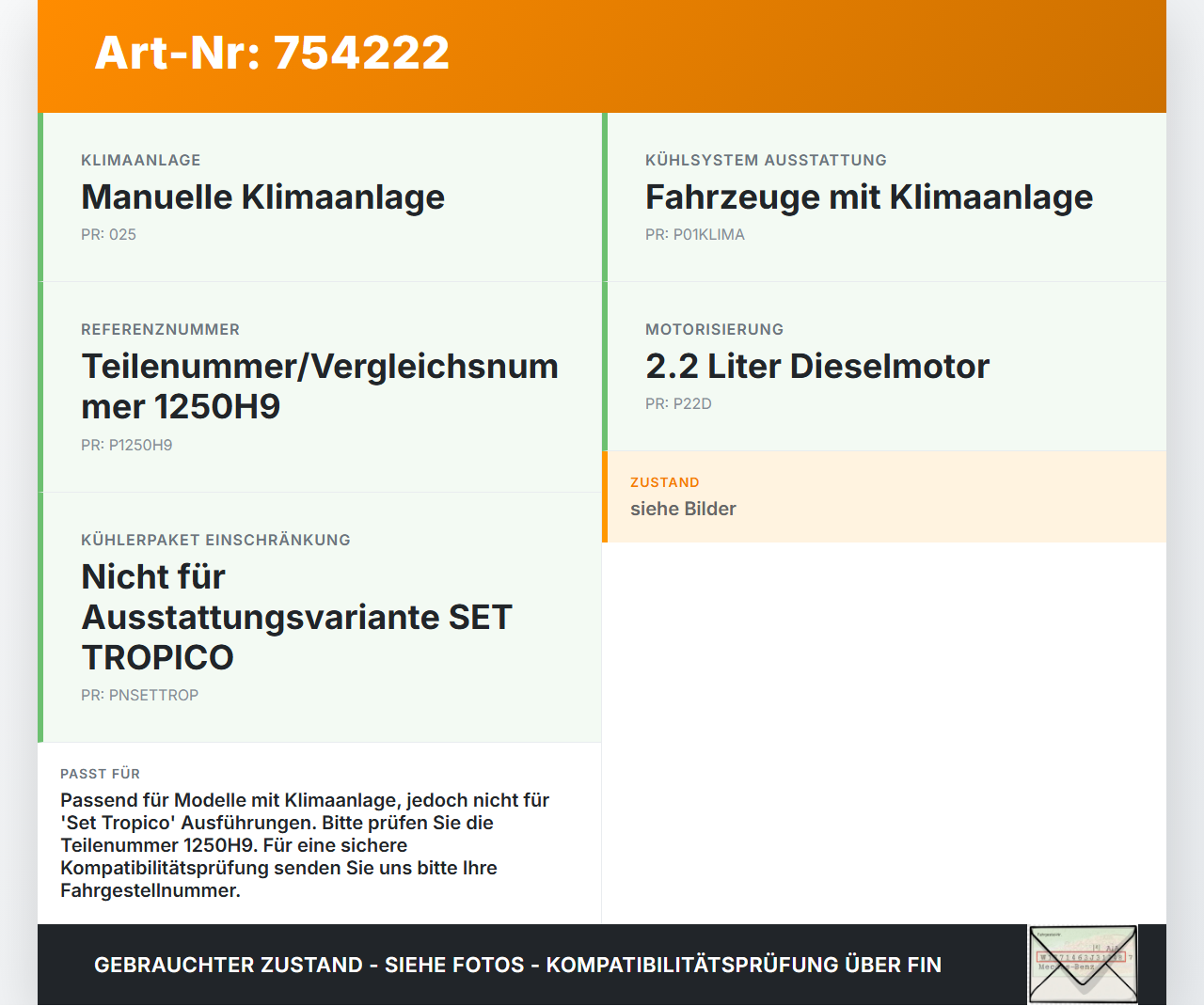Select the 'Manuelle Klimaanlage' value
Screen dimensions: 1204x1006
(x=262, y=196)
